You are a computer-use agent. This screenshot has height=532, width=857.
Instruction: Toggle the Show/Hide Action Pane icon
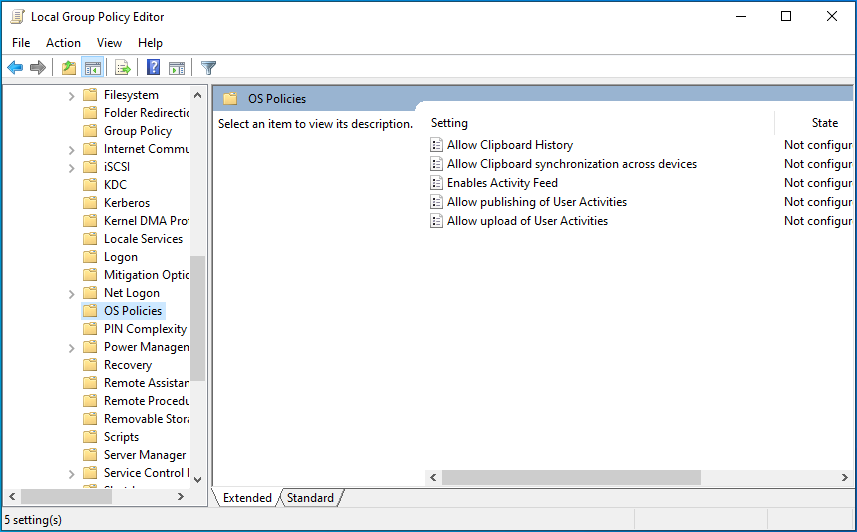pyautogui.click(x=177, y=68)
